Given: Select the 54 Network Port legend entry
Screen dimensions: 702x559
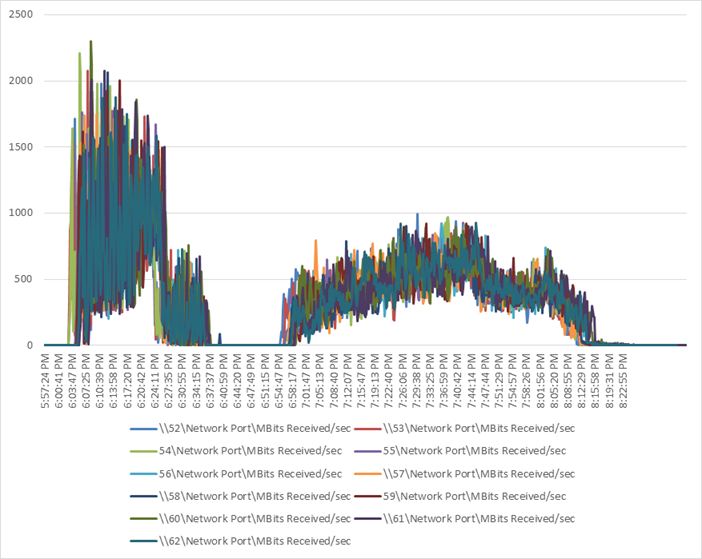Looking at the screenshot, I should coord(236,451).
